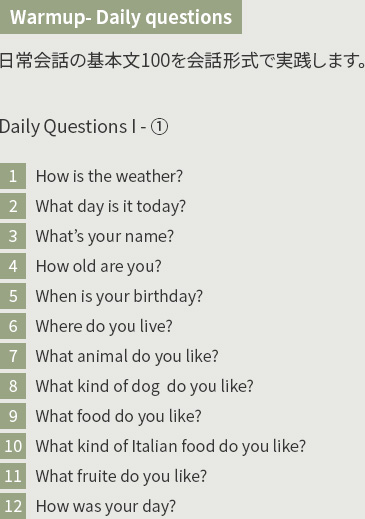Choose "When is your birthday?" question
Viewport: 365px width, 519px height.
coord(119,296)
